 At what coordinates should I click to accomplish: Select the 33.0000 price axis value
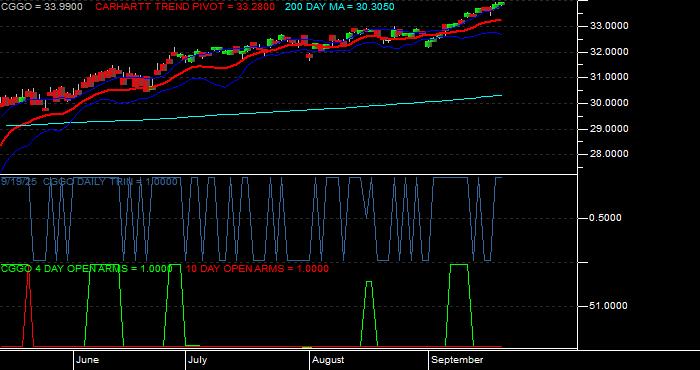pos(609,26)
